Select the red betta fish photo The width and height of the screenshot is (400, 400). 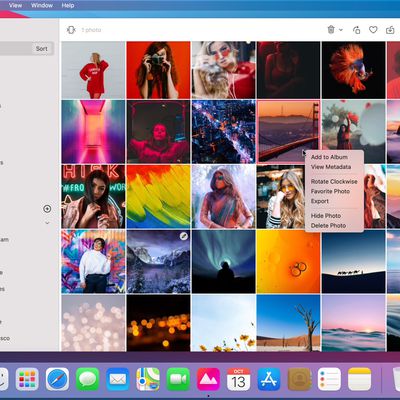(354, 70)
